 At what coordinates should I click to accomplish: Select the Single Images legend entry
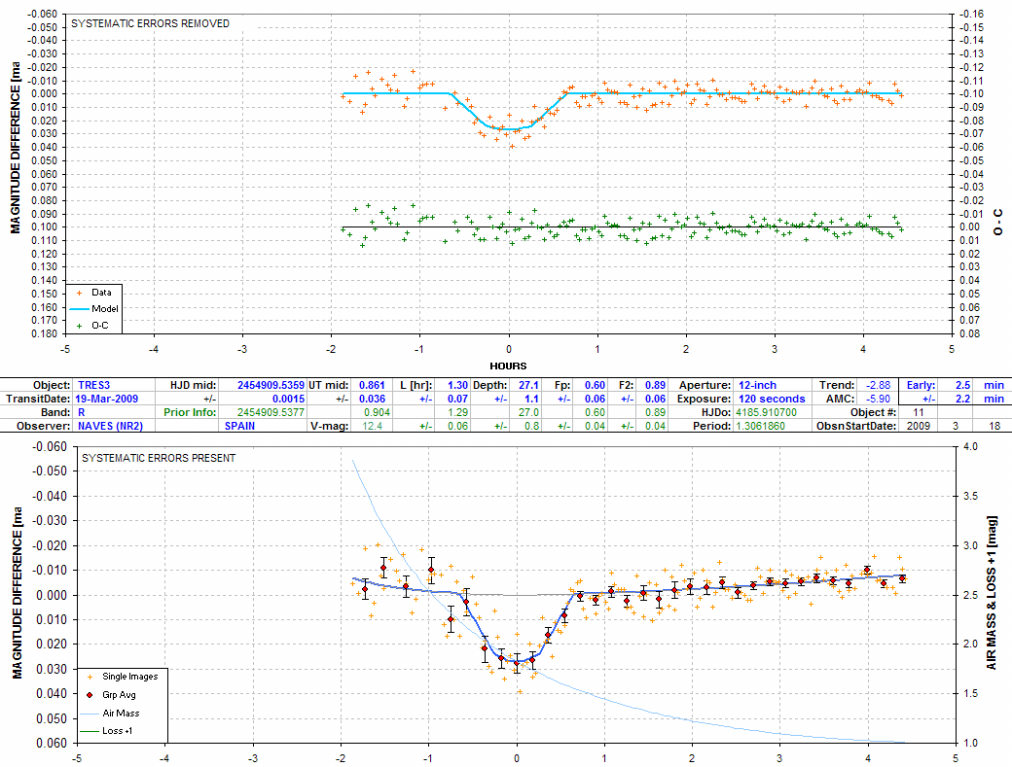tap(130, 677)
